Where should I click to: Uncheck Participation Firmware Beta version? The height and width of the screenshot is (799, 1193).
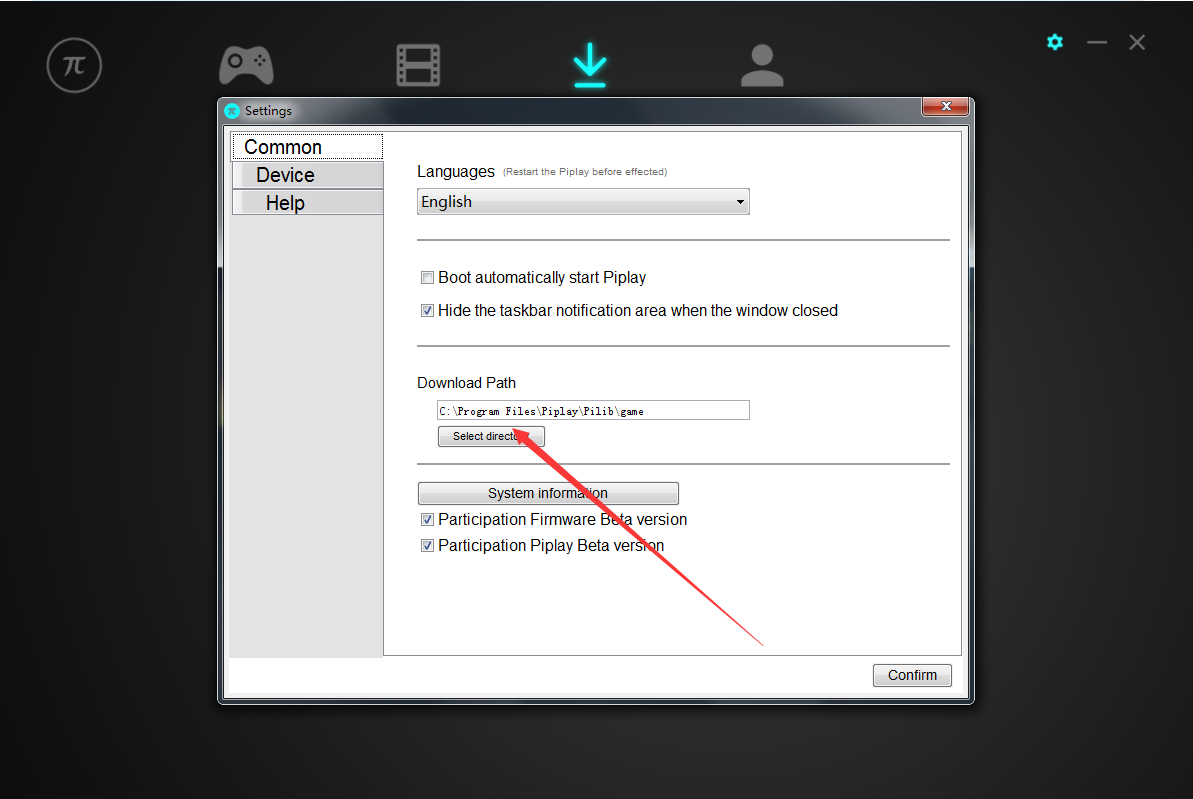click(428, 520)
